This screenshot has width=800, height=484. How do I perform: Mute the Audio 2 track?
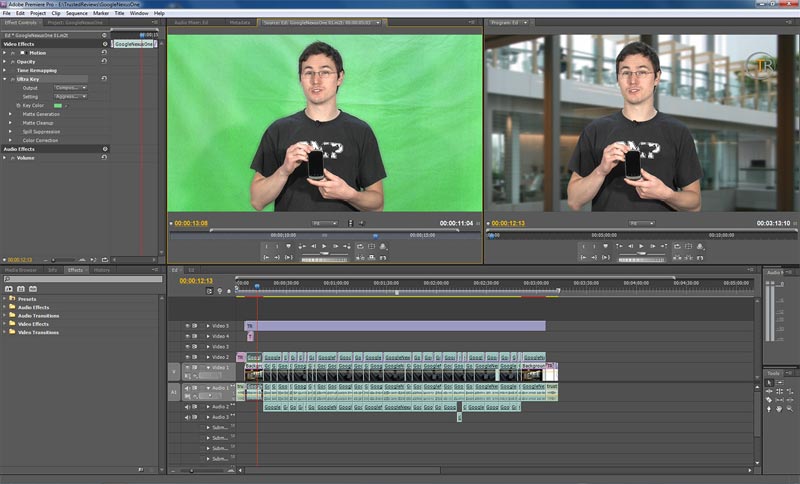pyautogui.click(x=187, y=407)
